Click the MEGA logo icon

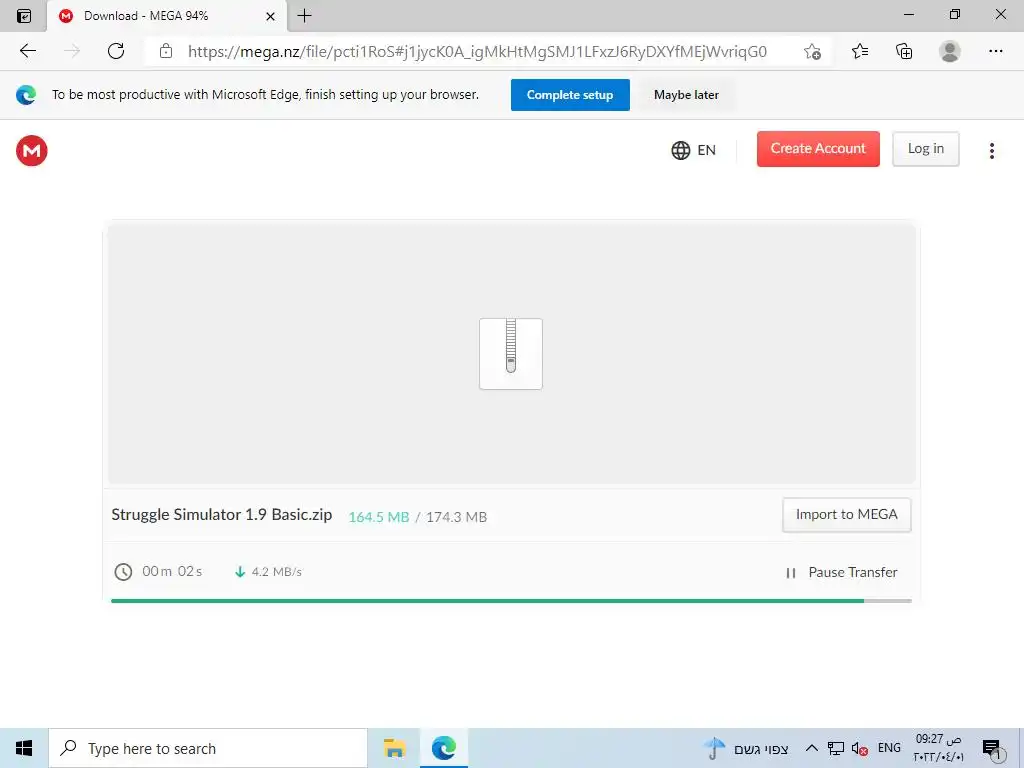point(31,151)
